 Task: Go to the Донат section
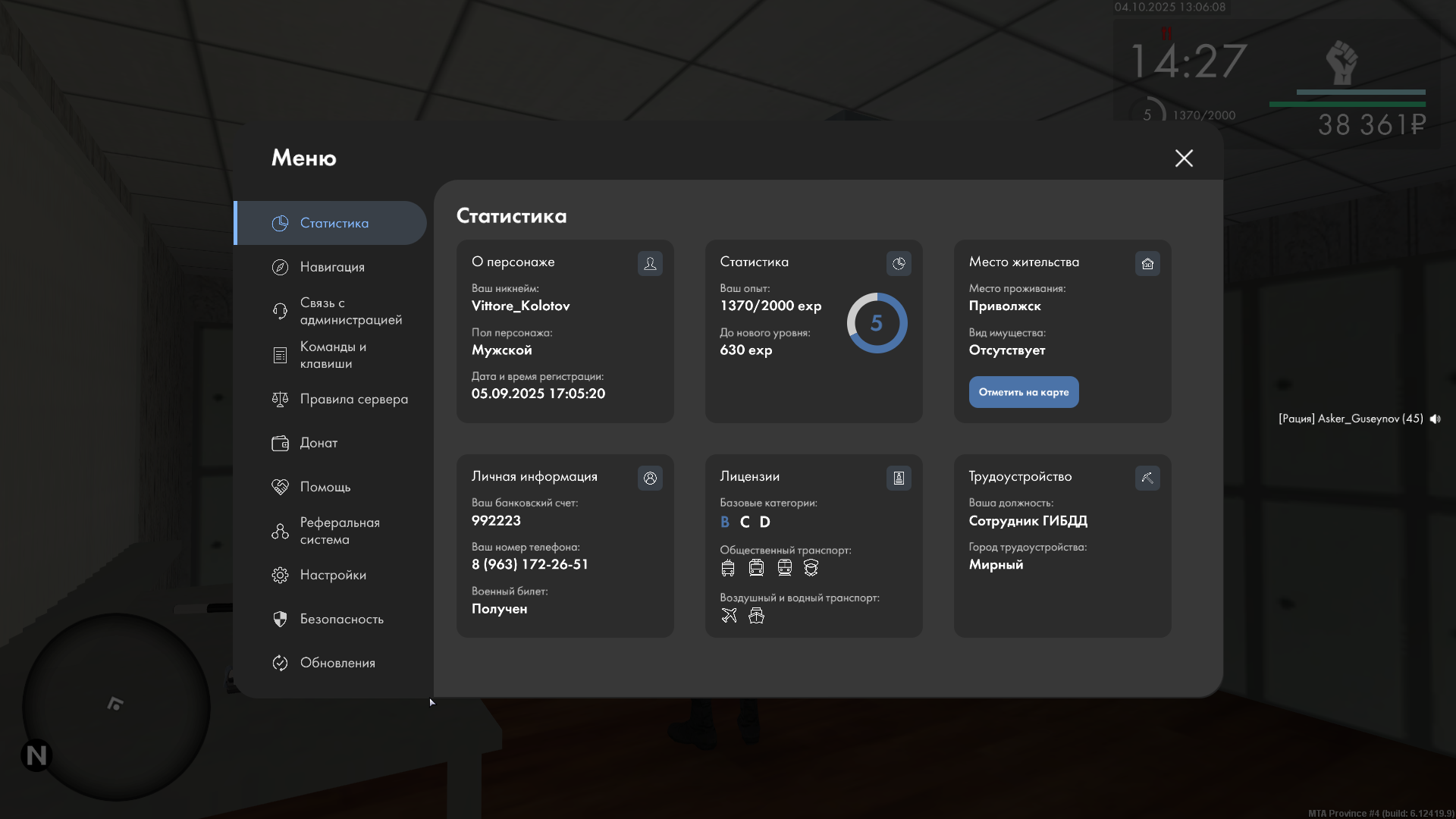[x=318, y=443]
